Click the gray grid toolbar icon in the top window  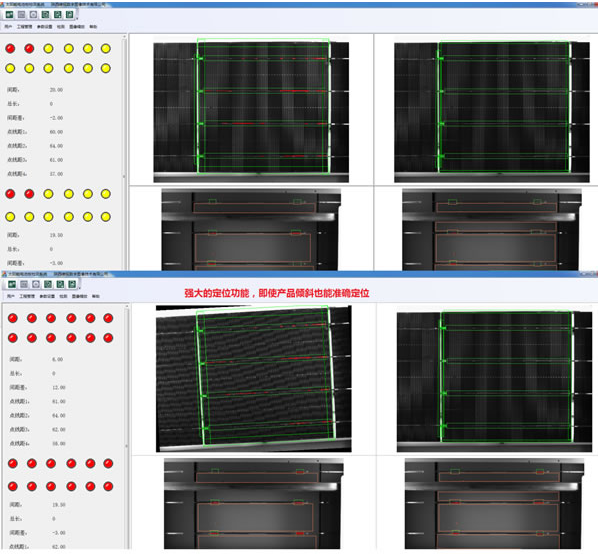coord(22,15)
